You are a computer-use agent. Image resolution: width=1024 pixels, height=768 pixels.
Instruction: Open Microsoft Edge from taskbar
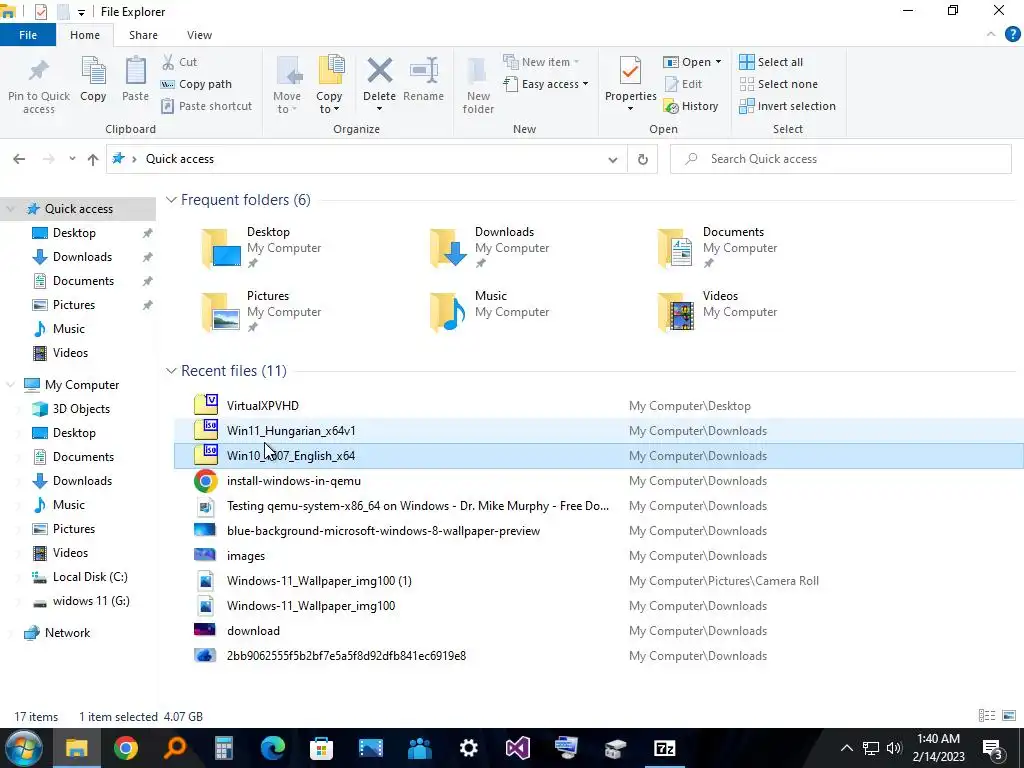(x=272, y=748)
